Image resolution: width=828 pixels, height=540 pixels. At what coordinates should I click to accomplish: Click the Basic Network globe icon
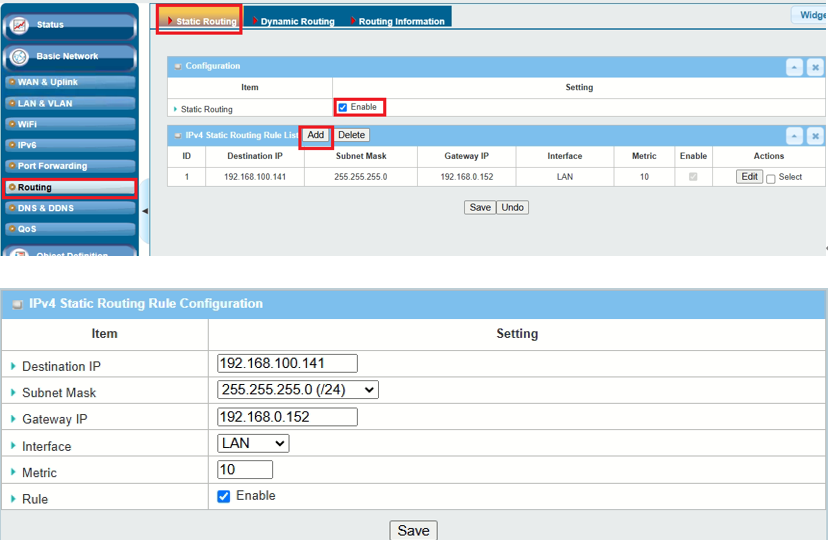[x=20, y=57]
